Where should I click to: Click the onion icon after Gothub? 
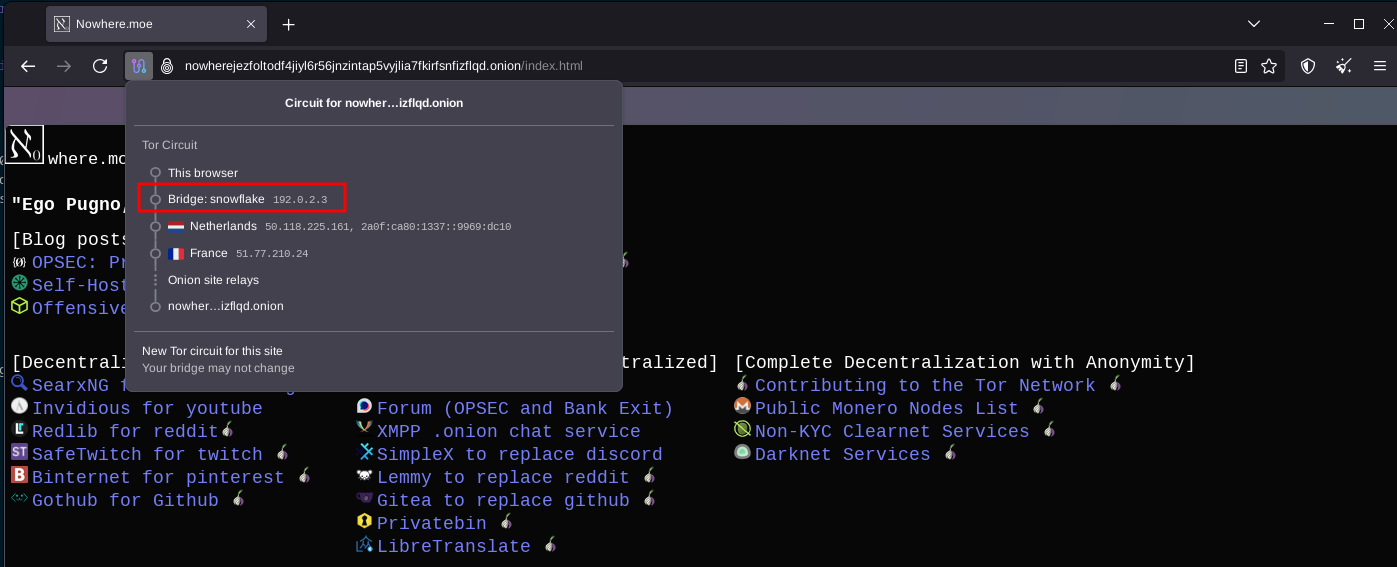(239, 499)
